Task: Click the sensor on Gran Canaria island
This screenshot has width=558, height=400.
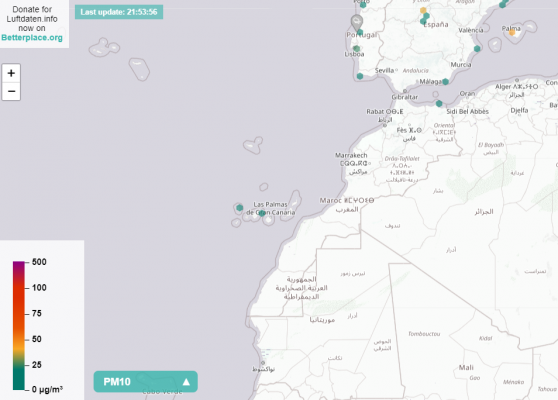Action: 262,213
